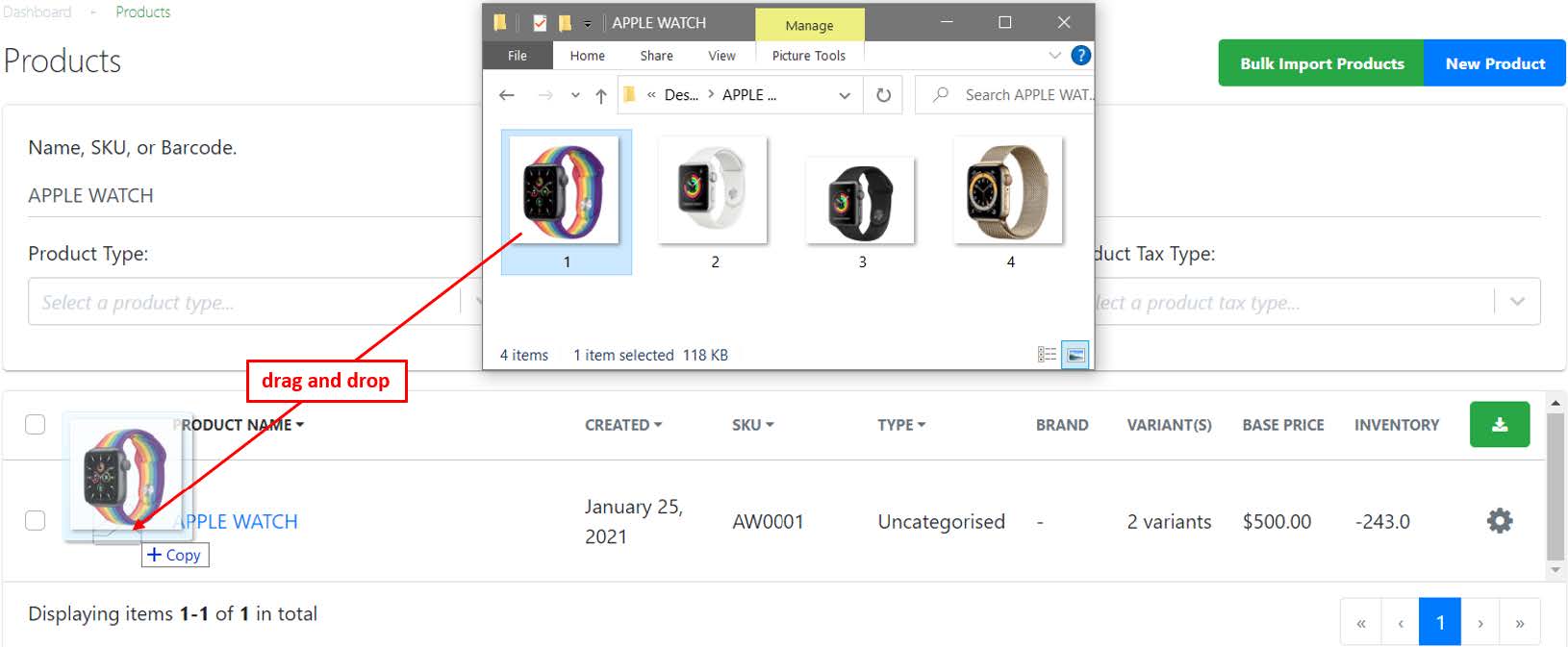Viewport: 1568px width, 647px height.
Task: Open the View ribbon tab
Action: pyautogui.click(x=721, y=56)
